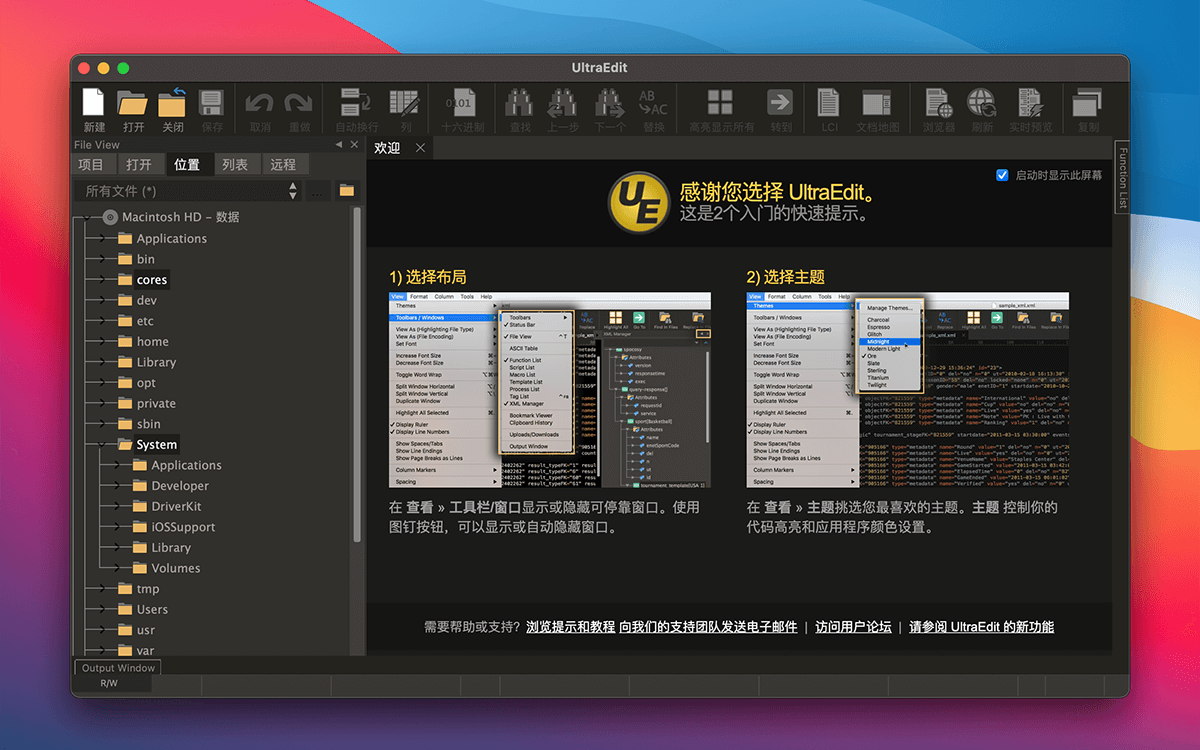The height and width of the screenshot is (750, 1200).
Task: Expand the private folder arrow
Action: point(104,404)
